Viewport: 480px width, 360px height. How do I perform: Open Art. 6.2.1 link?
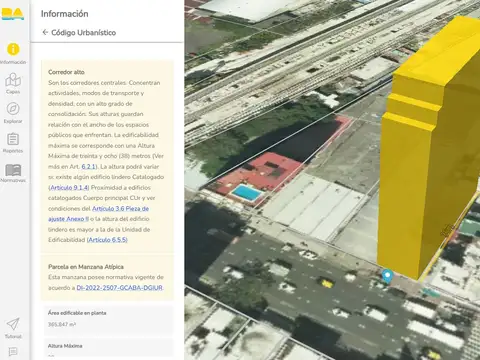point(88,166)
